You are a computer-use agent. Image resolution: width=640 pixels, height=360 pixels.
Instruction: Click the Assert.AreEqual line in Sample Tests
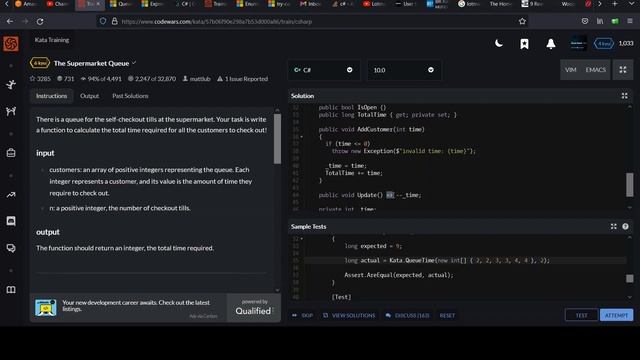(x=399, y=275)
